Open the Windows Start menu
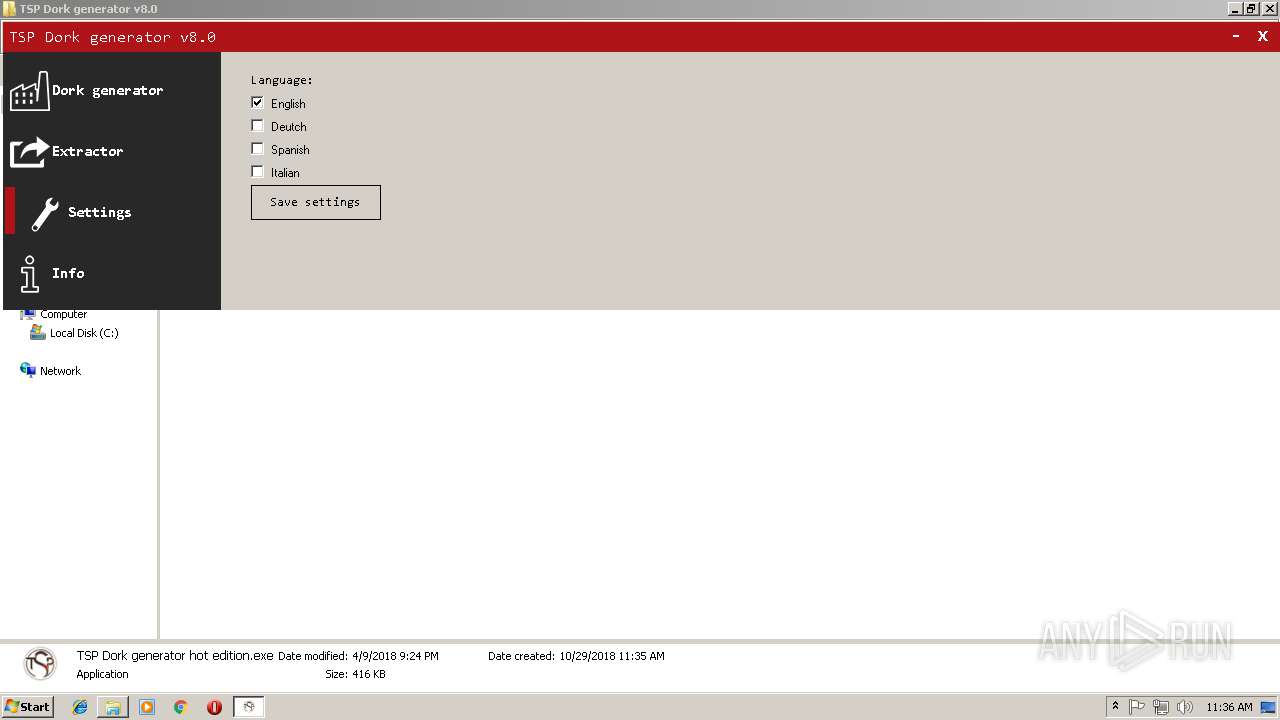 pos(27,707)
